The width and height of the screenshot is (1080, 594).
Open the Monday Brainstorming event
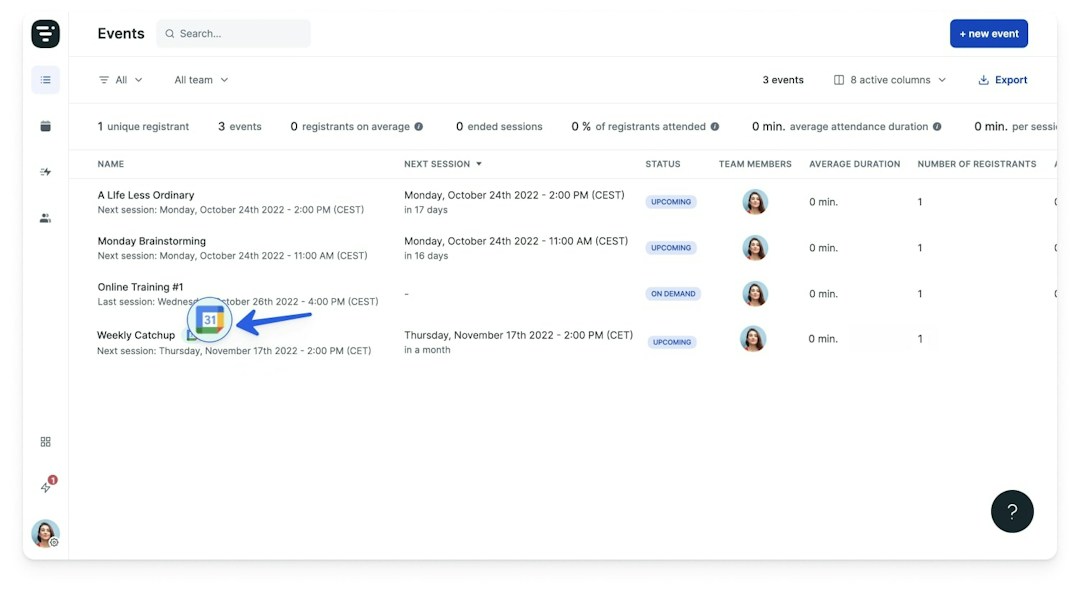[152, 241]
